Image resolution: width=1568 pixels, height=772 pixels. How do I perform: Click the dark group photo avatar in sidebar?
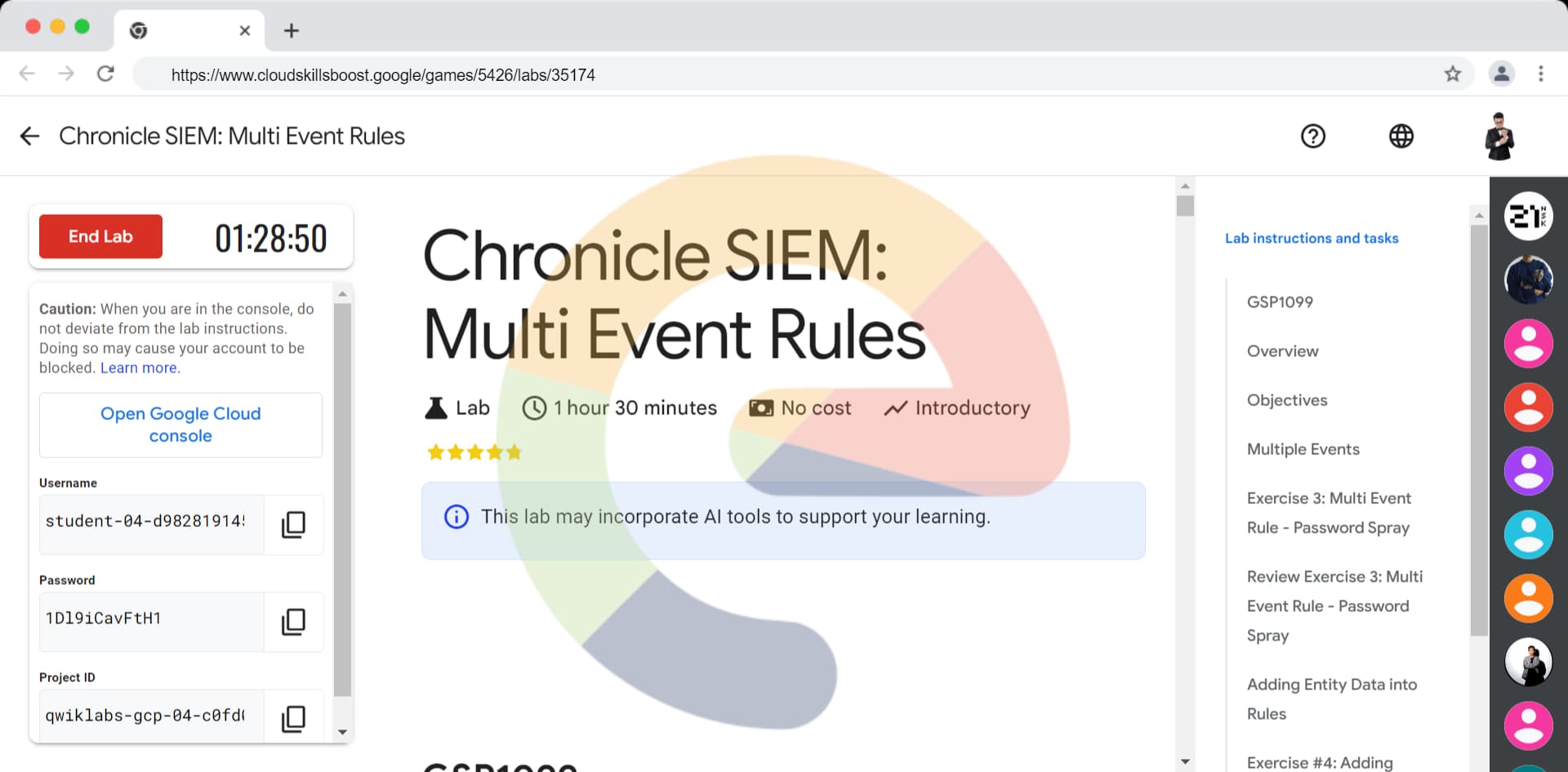pyautogui.click(x=1529, y=280)
